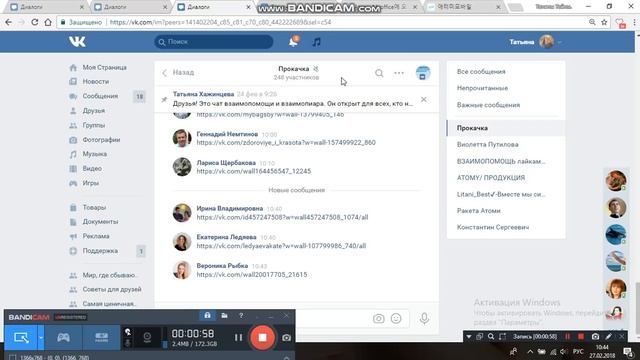The width and height of the screenshot is (640, 360).
Task: Open Друзья in the left menu
Action: point(93,111)
